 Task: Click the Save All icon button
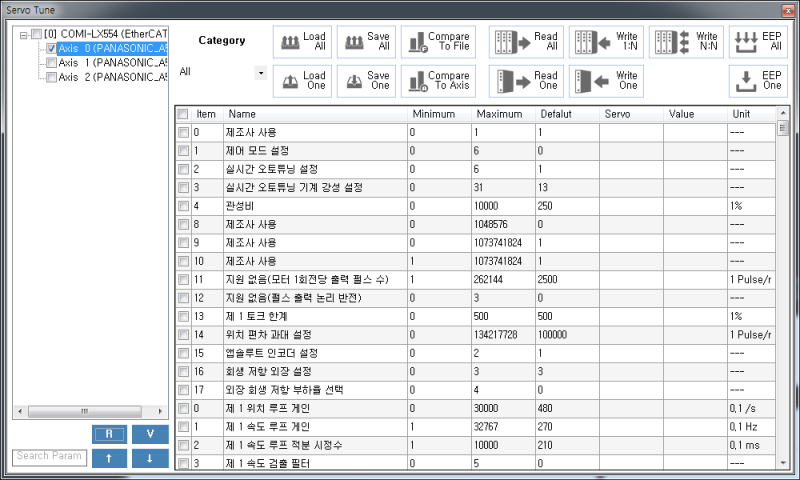pyautogui.click(x=366, y=41)
